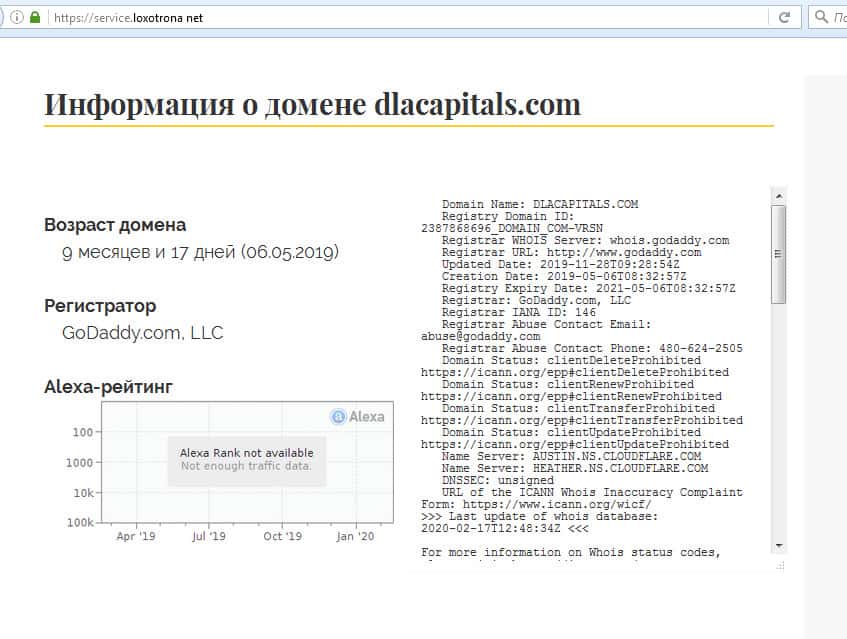
Task: Click 'Domain Name: DLACAPITALS.COM' line
Action: (x=540, y=204)
